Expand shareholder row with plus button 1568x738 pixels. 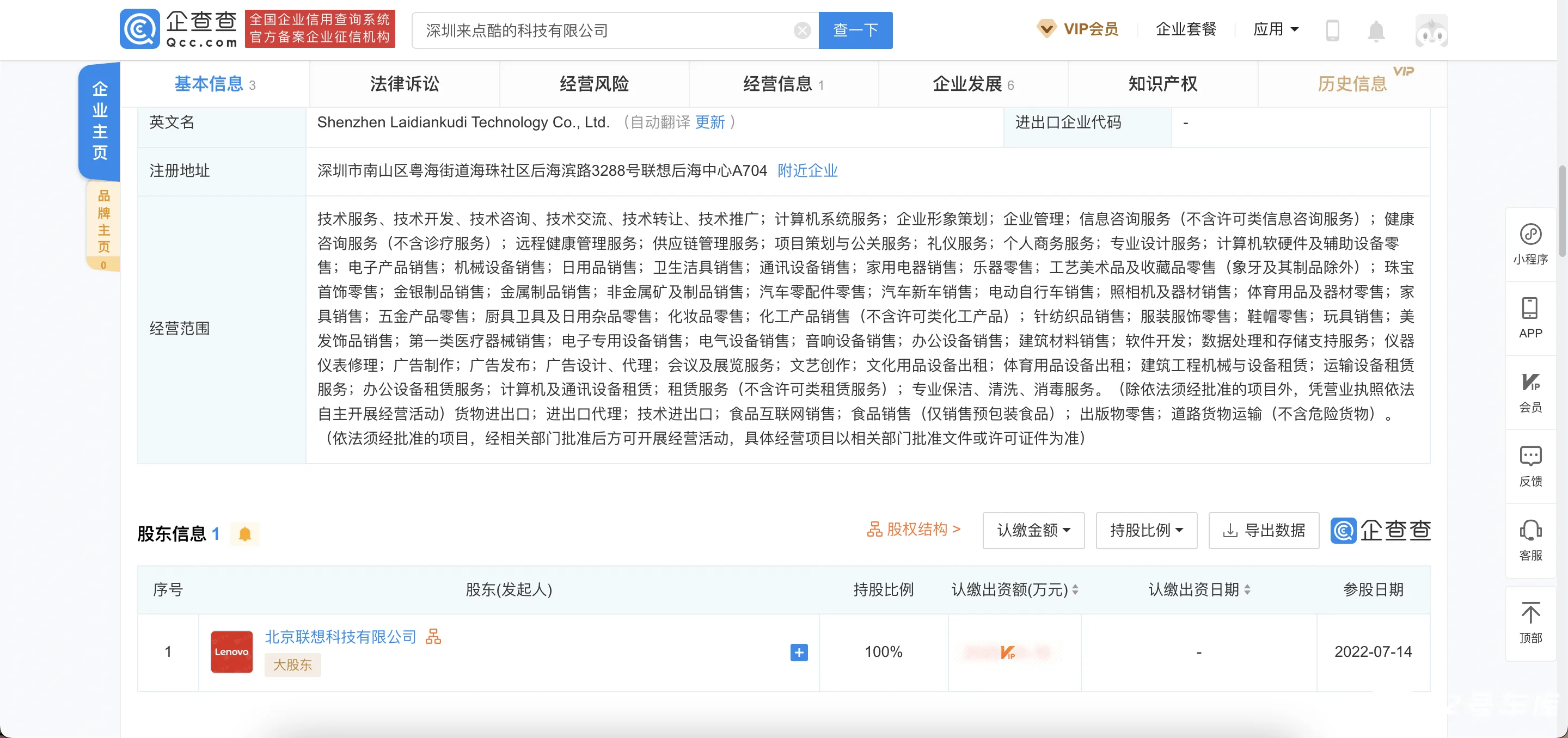(x=799, y=652)
